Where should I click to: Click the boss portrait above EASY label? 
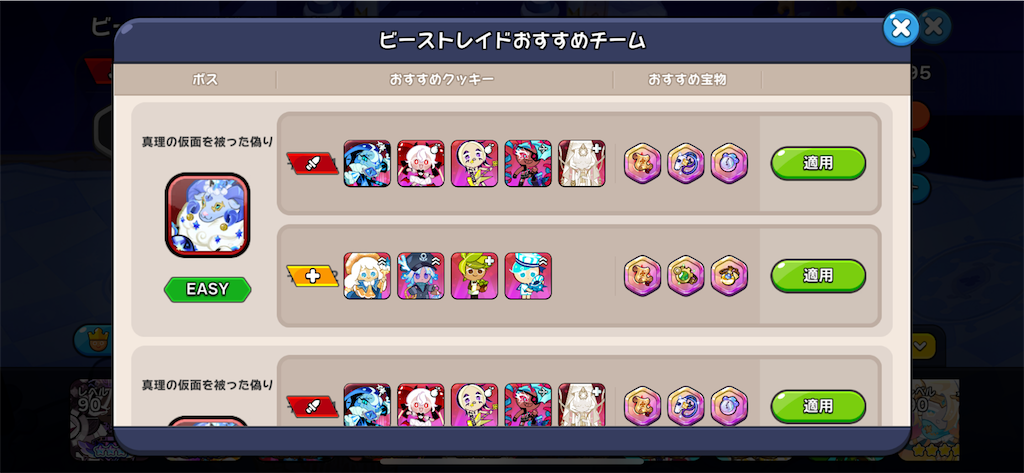[208, 215]
